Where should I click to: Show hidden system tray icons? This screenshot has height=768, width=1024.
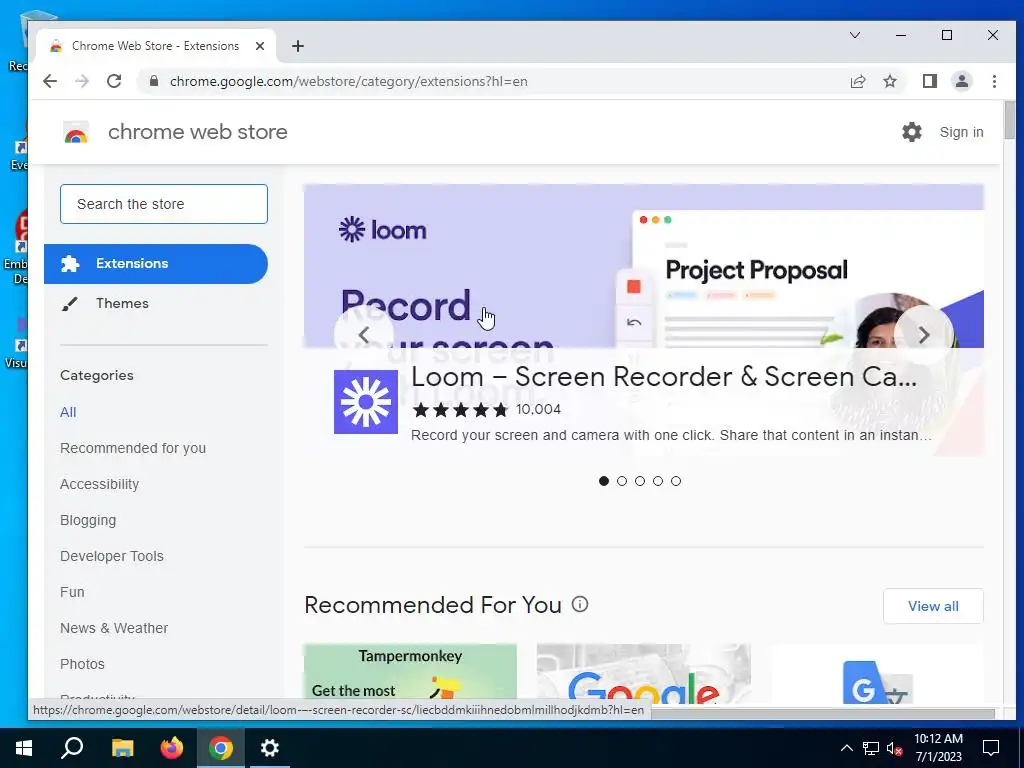click(x=846, y=748)
